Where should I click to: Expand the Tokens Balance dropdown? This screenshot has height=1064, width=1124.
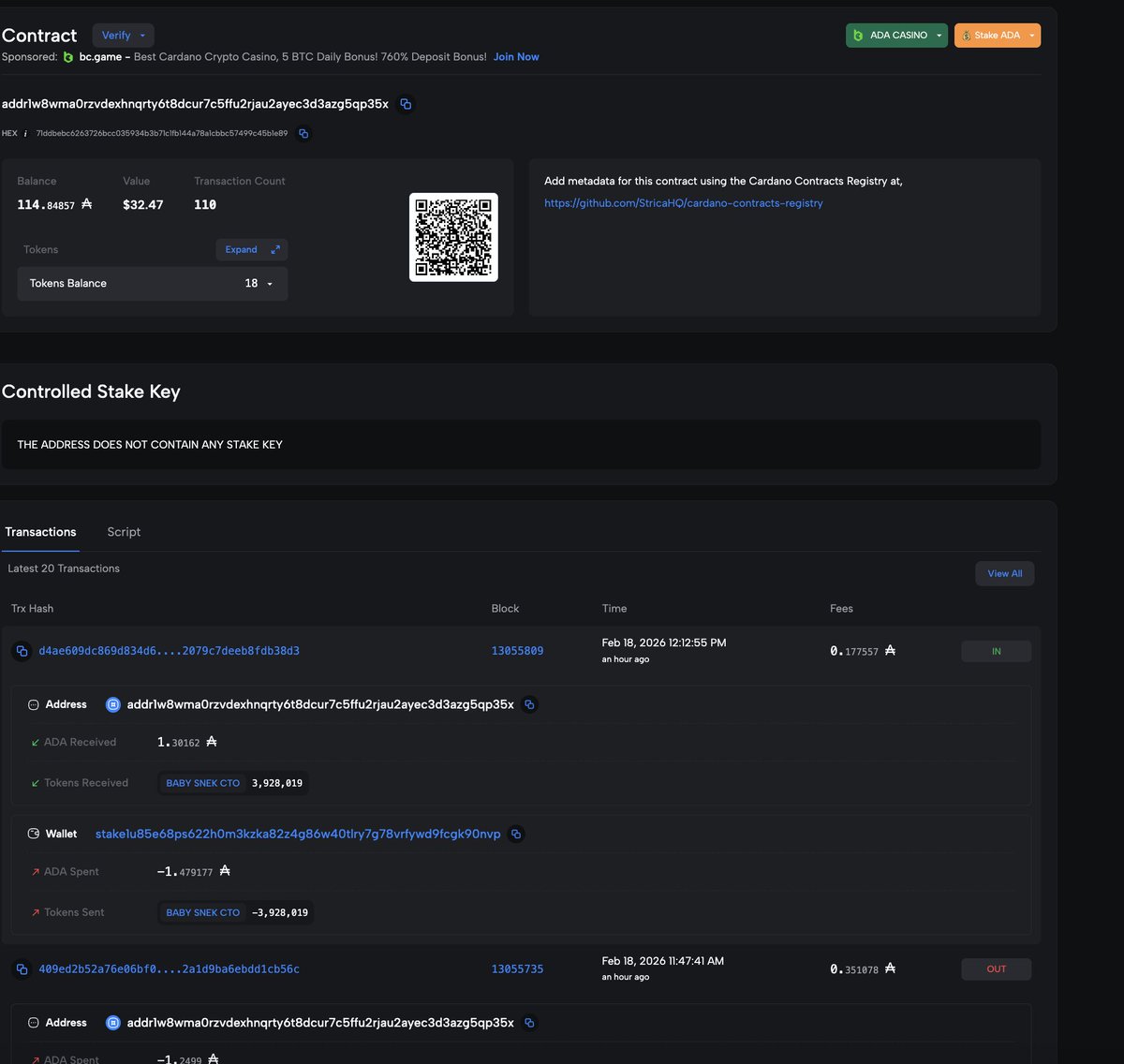click(152, 284)
